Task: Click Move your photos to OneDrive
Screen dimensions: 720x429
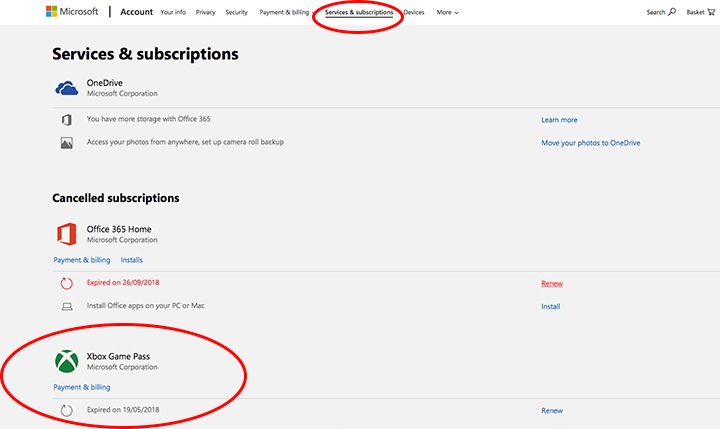Action: pyautogui.click(x=590, y=143)
